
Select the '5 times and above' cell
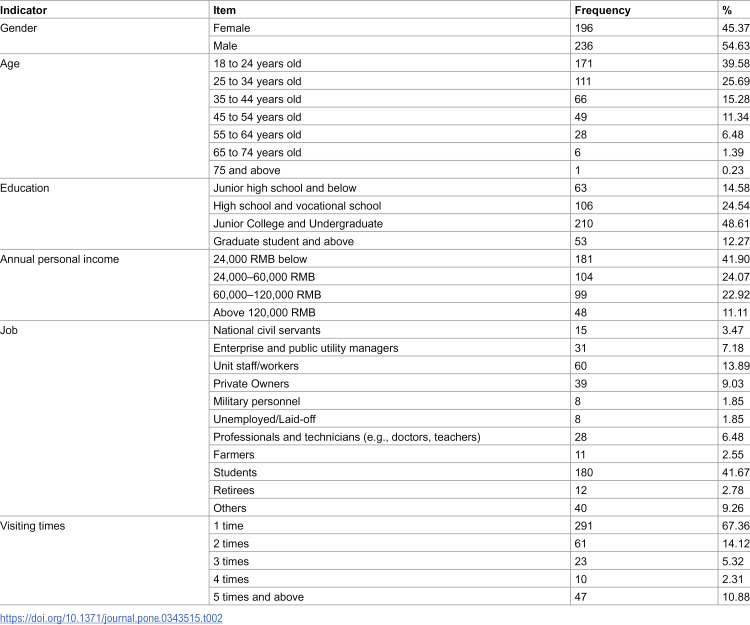click(x=258, y=597)
